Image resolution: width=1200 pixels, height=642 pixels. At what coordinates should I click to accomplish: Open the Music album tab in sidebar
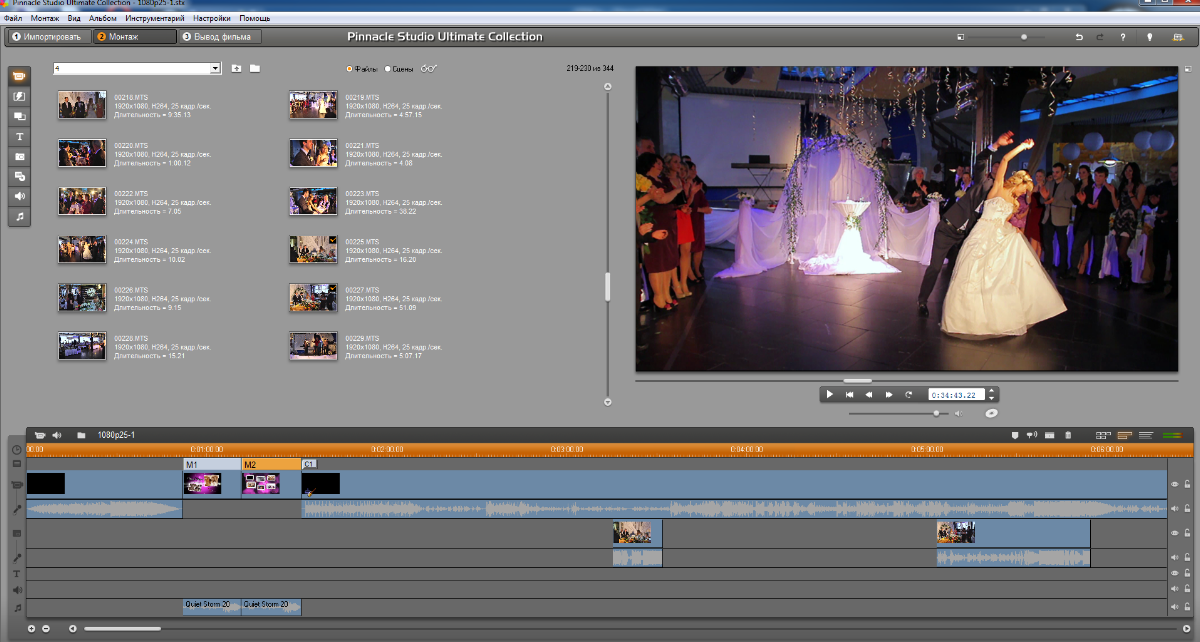pos(20,216)
